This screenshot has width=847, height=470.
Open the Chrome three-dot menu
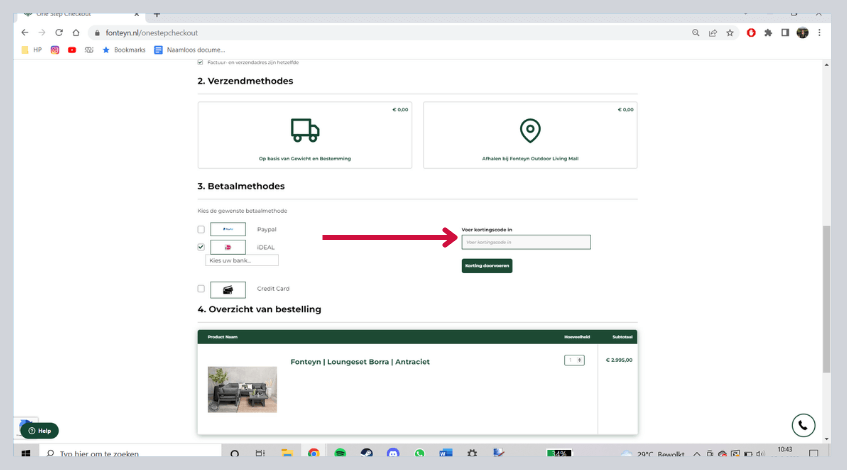pos(819,32)
